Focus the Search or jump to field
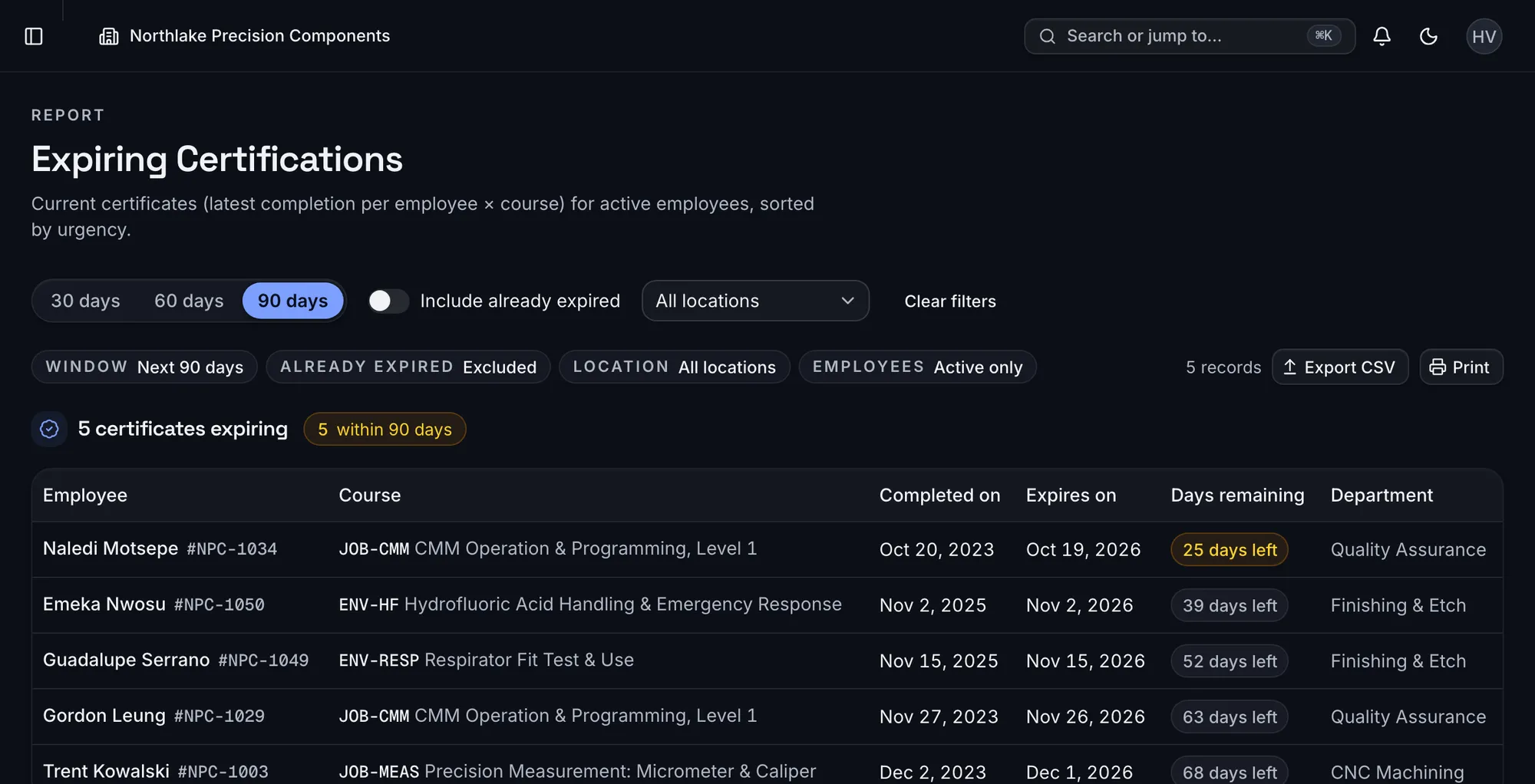 click(x=1189, y=36)
